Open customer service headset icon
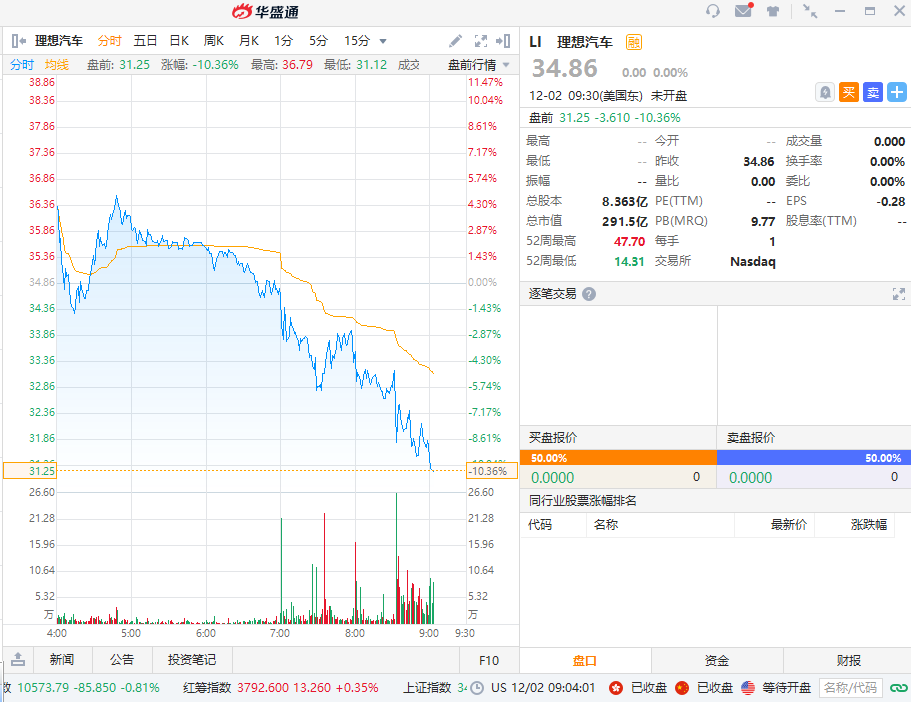 (x=713, y=11)
